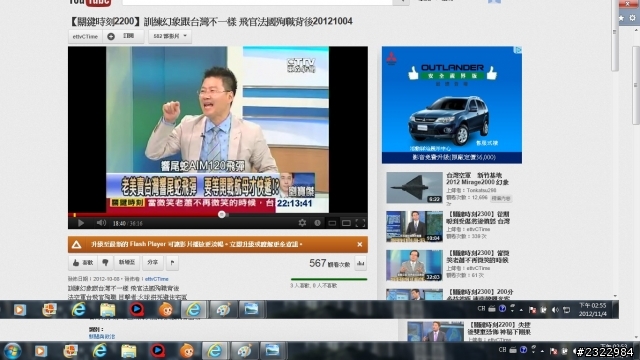Click the 分享 share button
640x360 pixels.
153,262
